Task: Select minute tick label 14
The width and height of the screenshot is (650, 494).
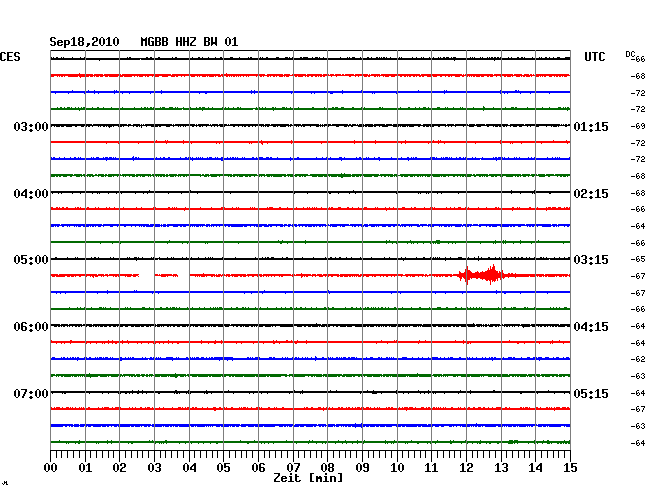Action: point(535,468)
